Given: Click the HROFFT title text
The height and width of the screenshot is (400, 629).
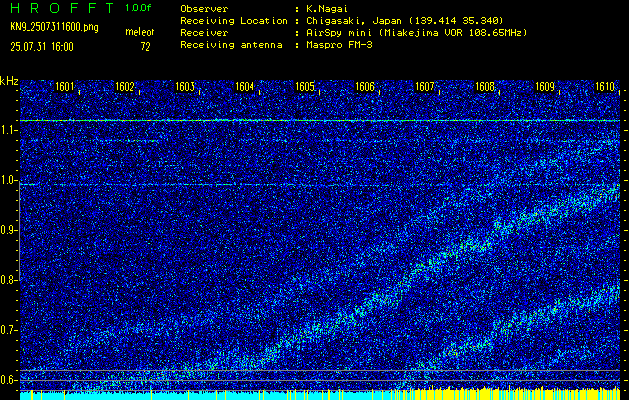Looking at the screenshot, I should [x=62, y=8].
